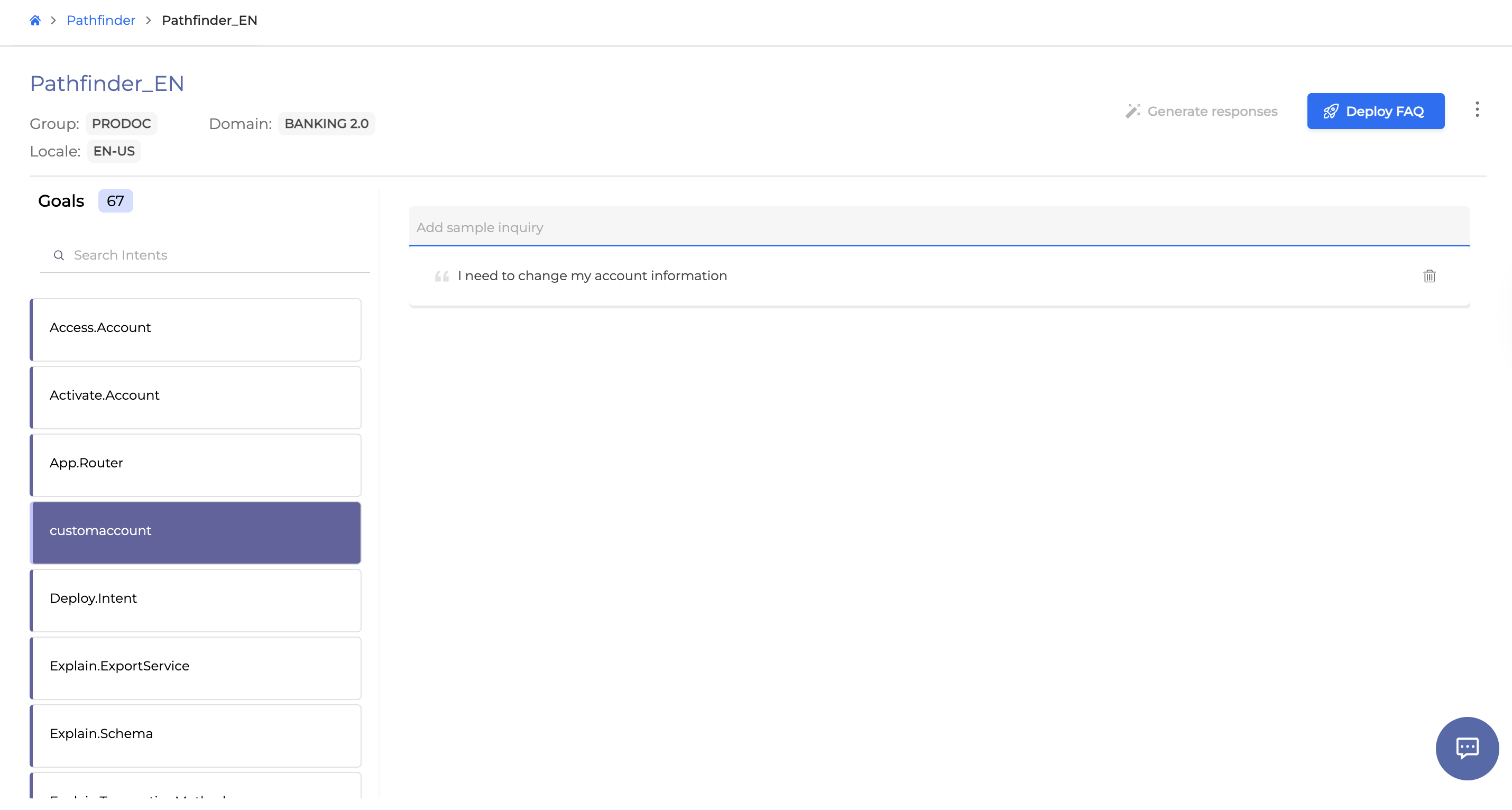Screen dimensions: 1512x810
Task: Open the three-dot options menu
Action: (1477, 110)
